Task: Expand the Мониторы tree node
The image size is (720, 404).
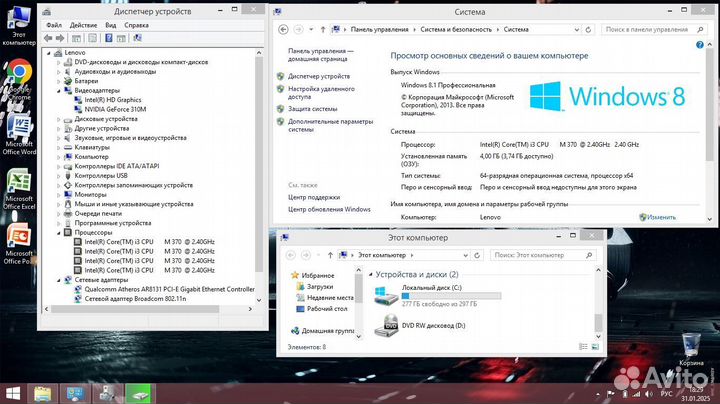Action: click(x=59, y=195)
